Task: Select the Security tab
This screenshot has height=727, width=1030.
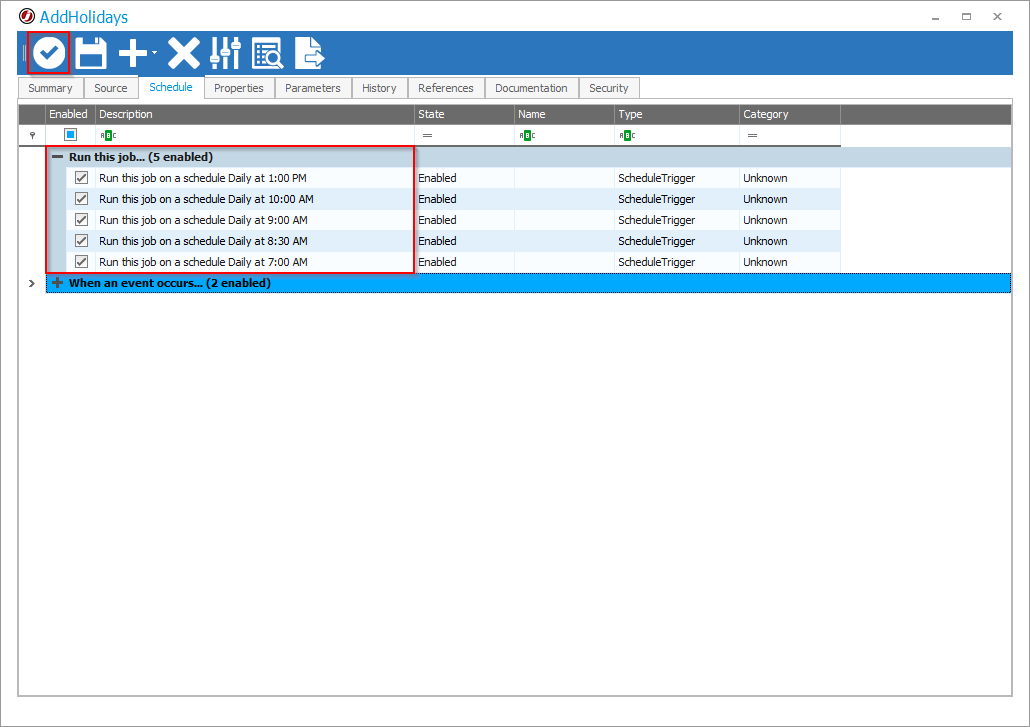Action: 609,88
